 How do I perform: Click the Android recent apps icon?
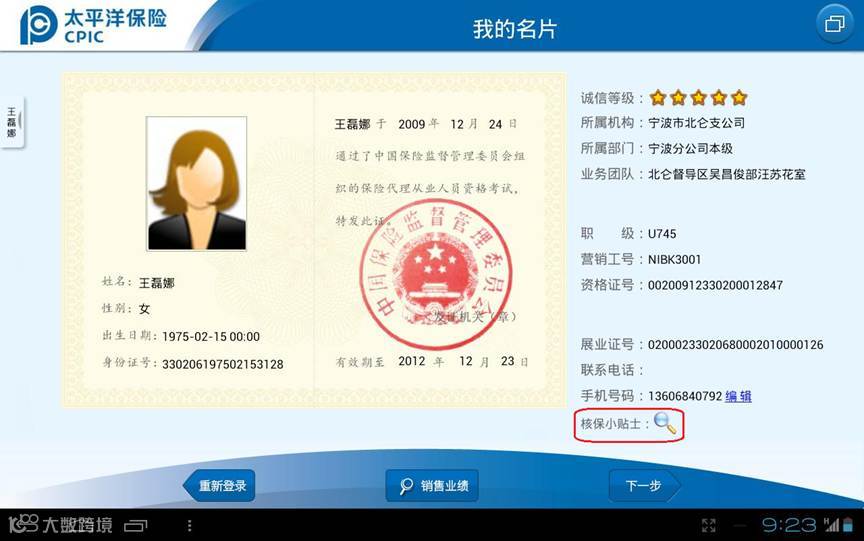(136, 526)
